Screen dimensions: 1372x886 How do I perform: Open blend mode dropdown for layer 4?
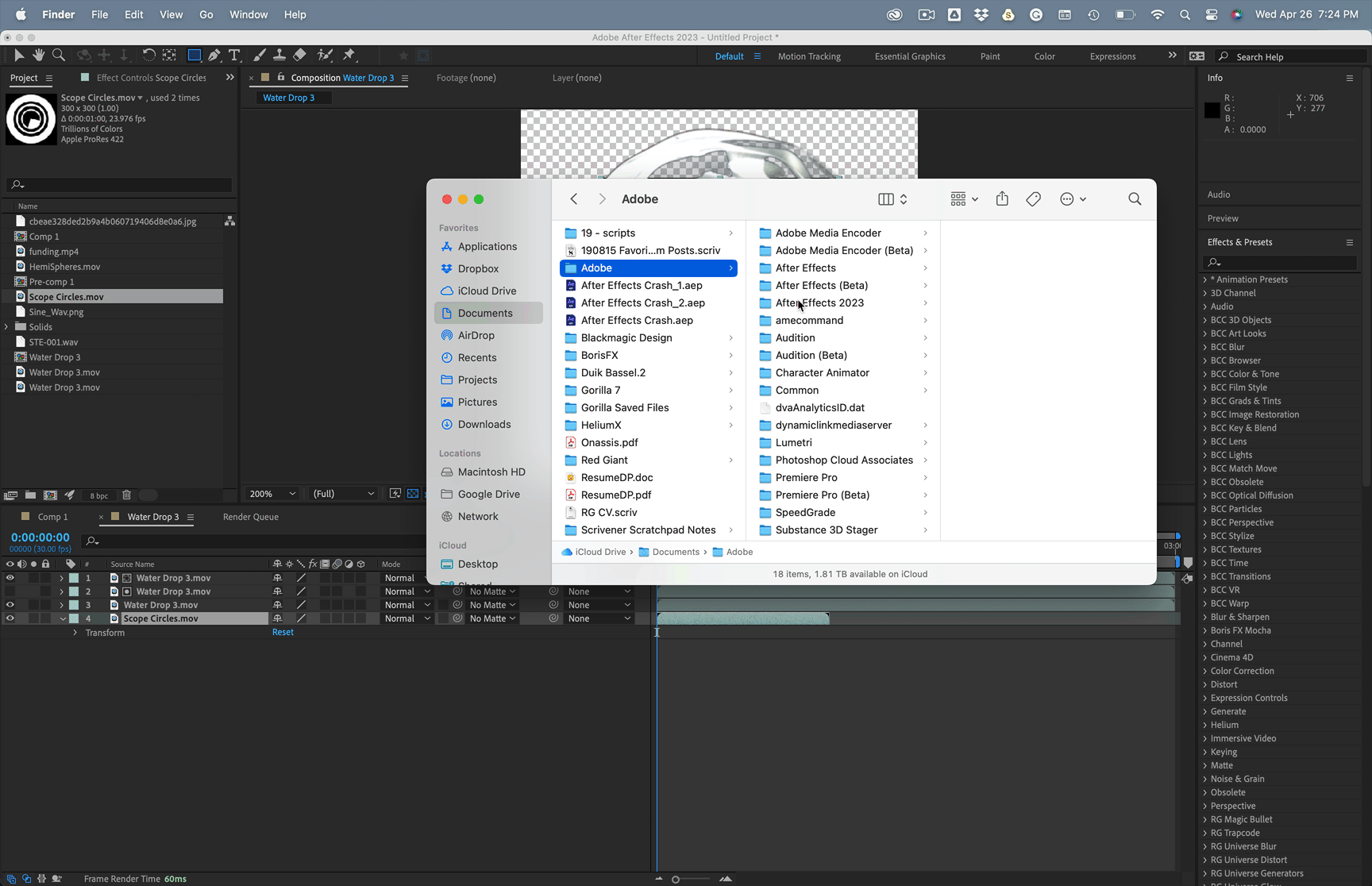(407, 618)
